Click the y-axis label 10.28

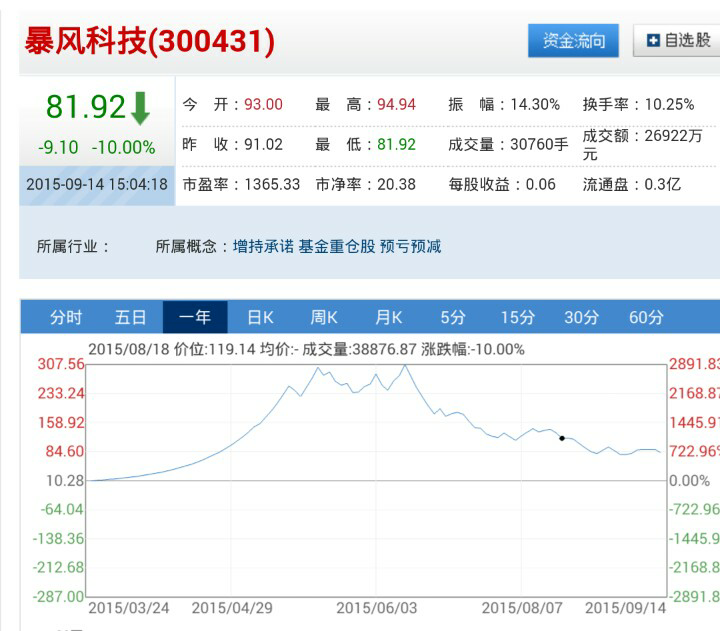tap(66, 481)
